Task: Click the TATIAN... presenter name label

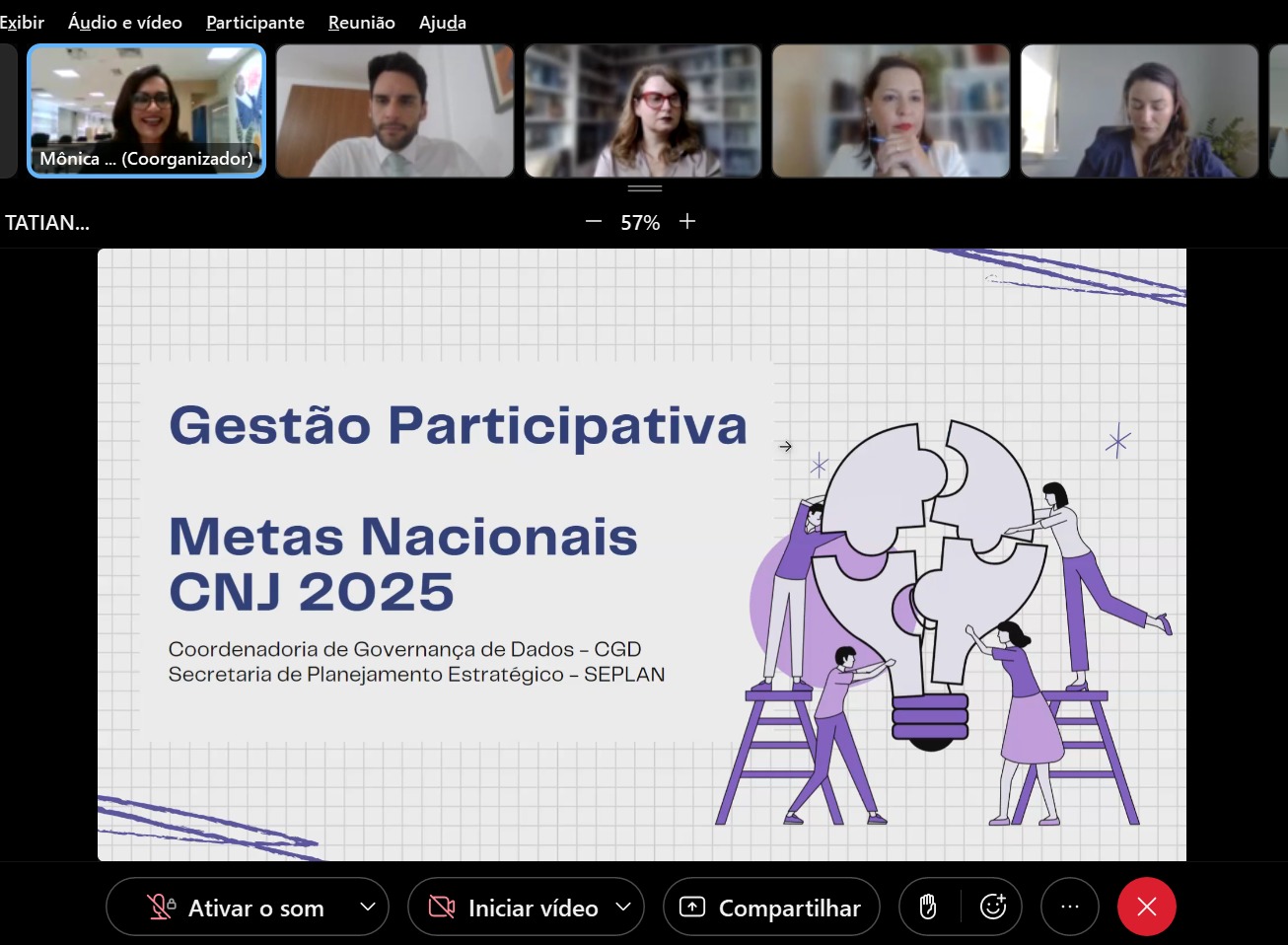Action: tap(47, 223)
